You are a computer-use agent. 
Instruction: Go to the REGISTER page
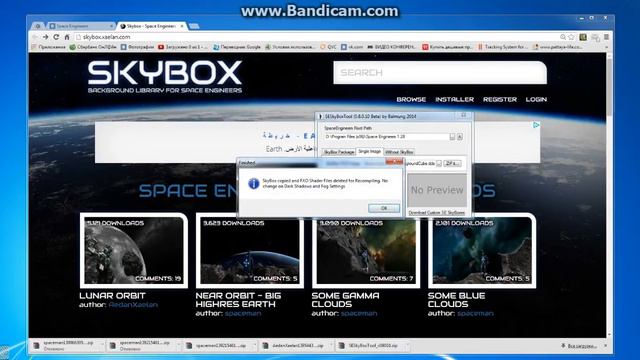(x=500, y=99)
